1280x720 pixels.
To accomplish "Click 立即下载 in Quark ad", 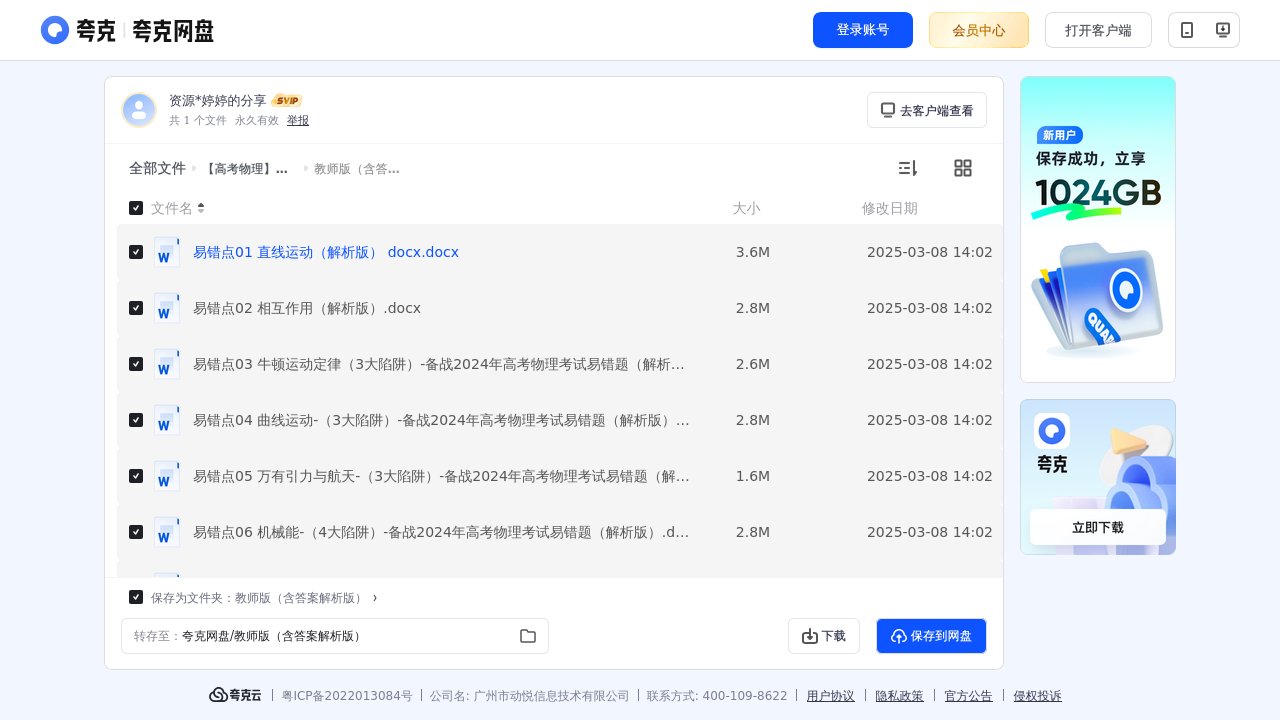I will (x=1098, y=527).
